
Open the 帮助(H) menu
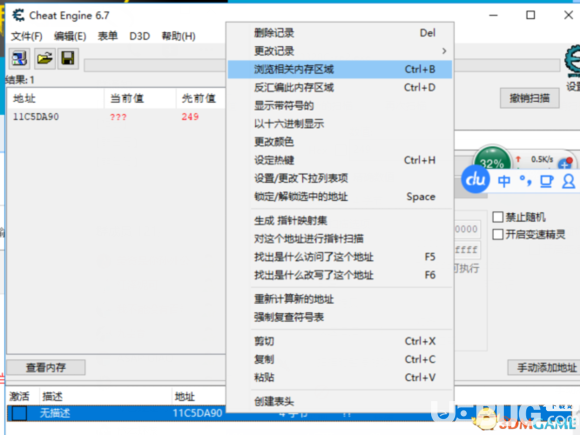pos(179,36)
